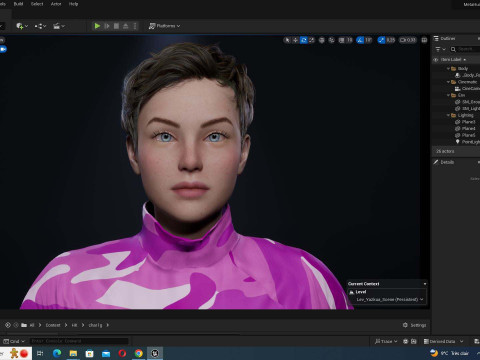Image resolution: width=480 pixels, height=360 pixels.
Task: Toggle Outliner visibility eye column header
Action: point(435,60)
